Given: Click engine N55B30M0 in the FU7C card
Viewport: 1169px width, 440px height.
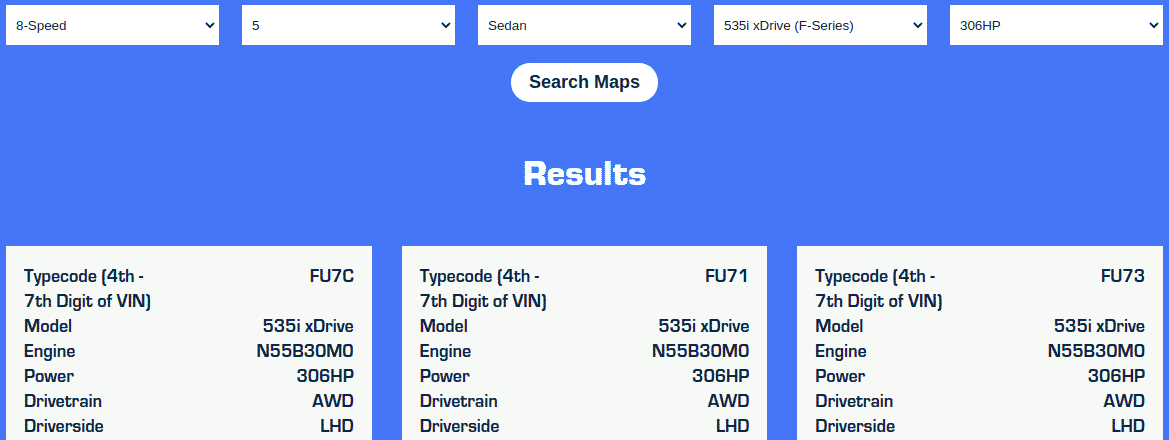Looking at the screenshot, I should pos(305,351).
